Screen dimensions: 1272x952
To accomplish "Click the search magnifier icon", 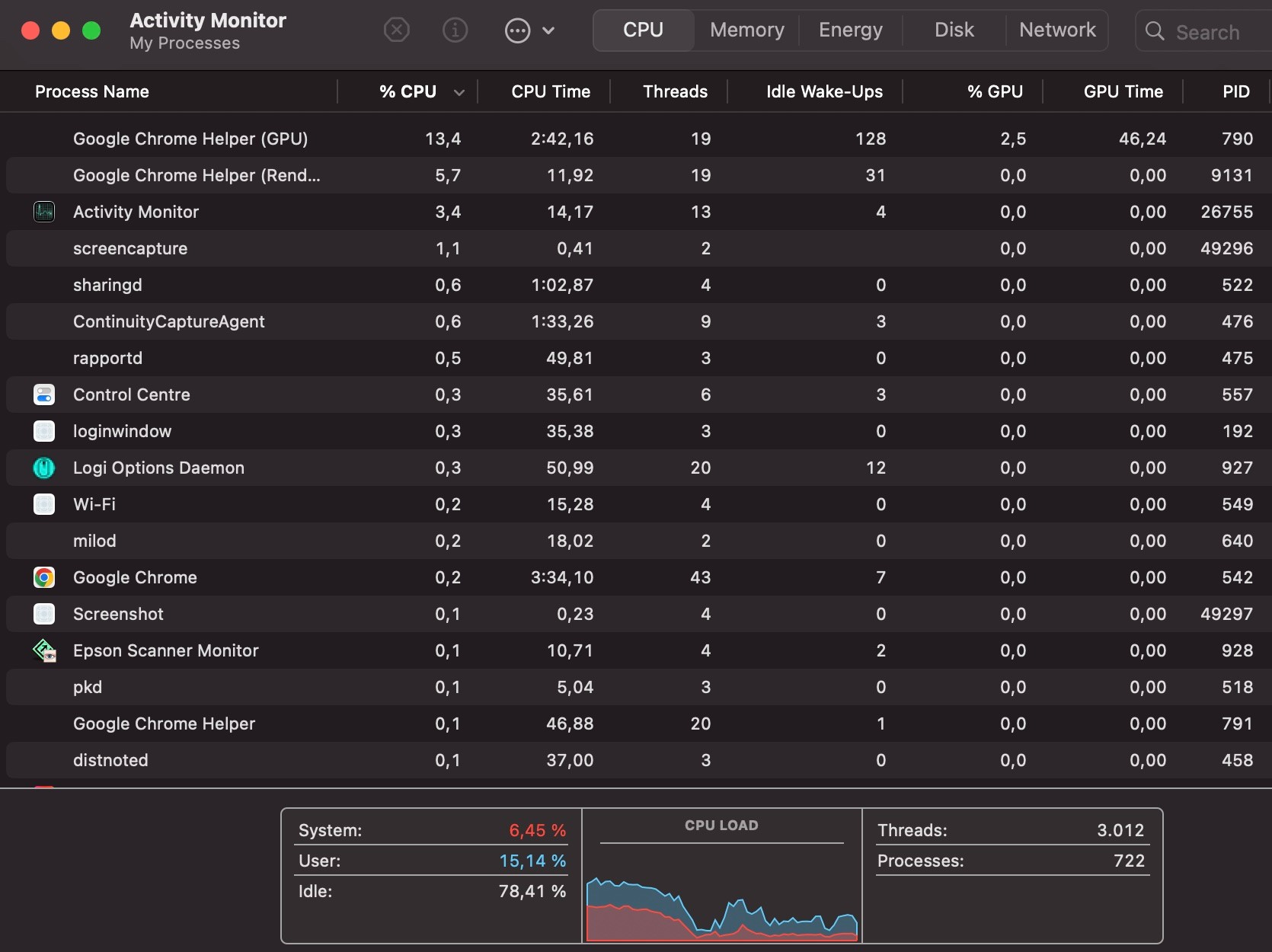I will click(x=1155, y=31).
